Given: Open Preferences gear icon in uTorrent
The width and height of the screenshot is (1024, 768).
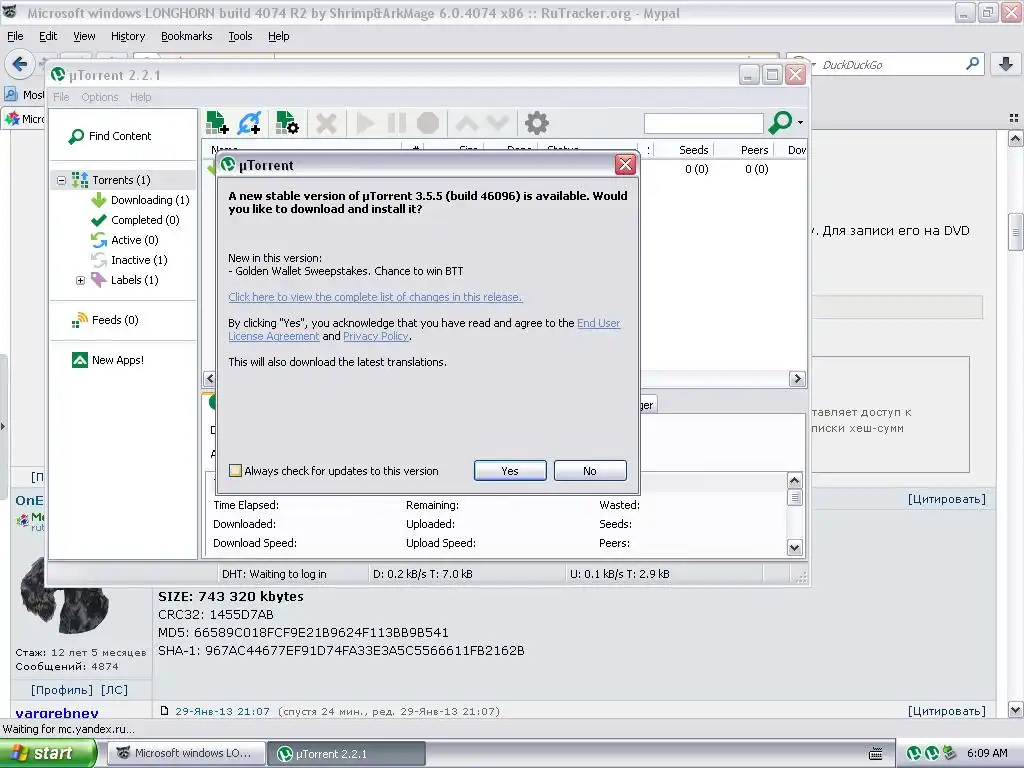Looking at the screenshot, I should (x=537, y=123).
